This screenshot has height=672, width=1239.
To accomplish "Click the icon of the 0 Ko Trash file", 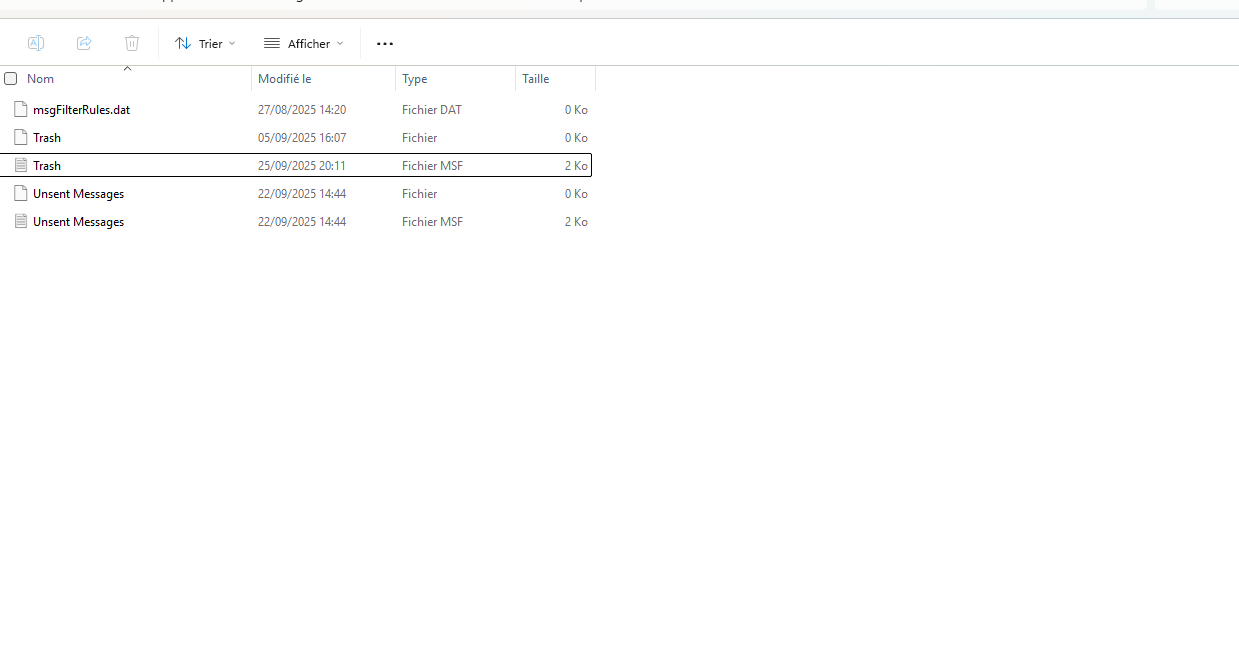I will click(20, 137).
